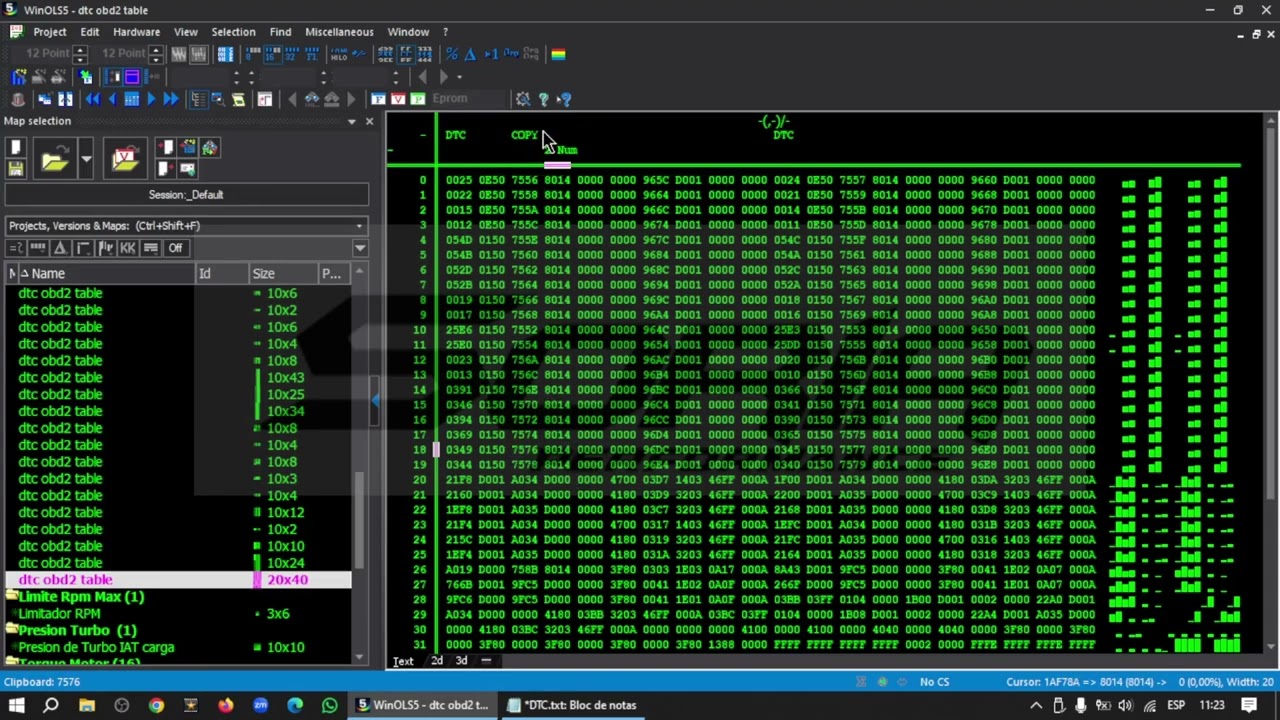Screen dimensions: 1280x720
Task: Open settings gear in the toolbar
Action: coord(523,99)
